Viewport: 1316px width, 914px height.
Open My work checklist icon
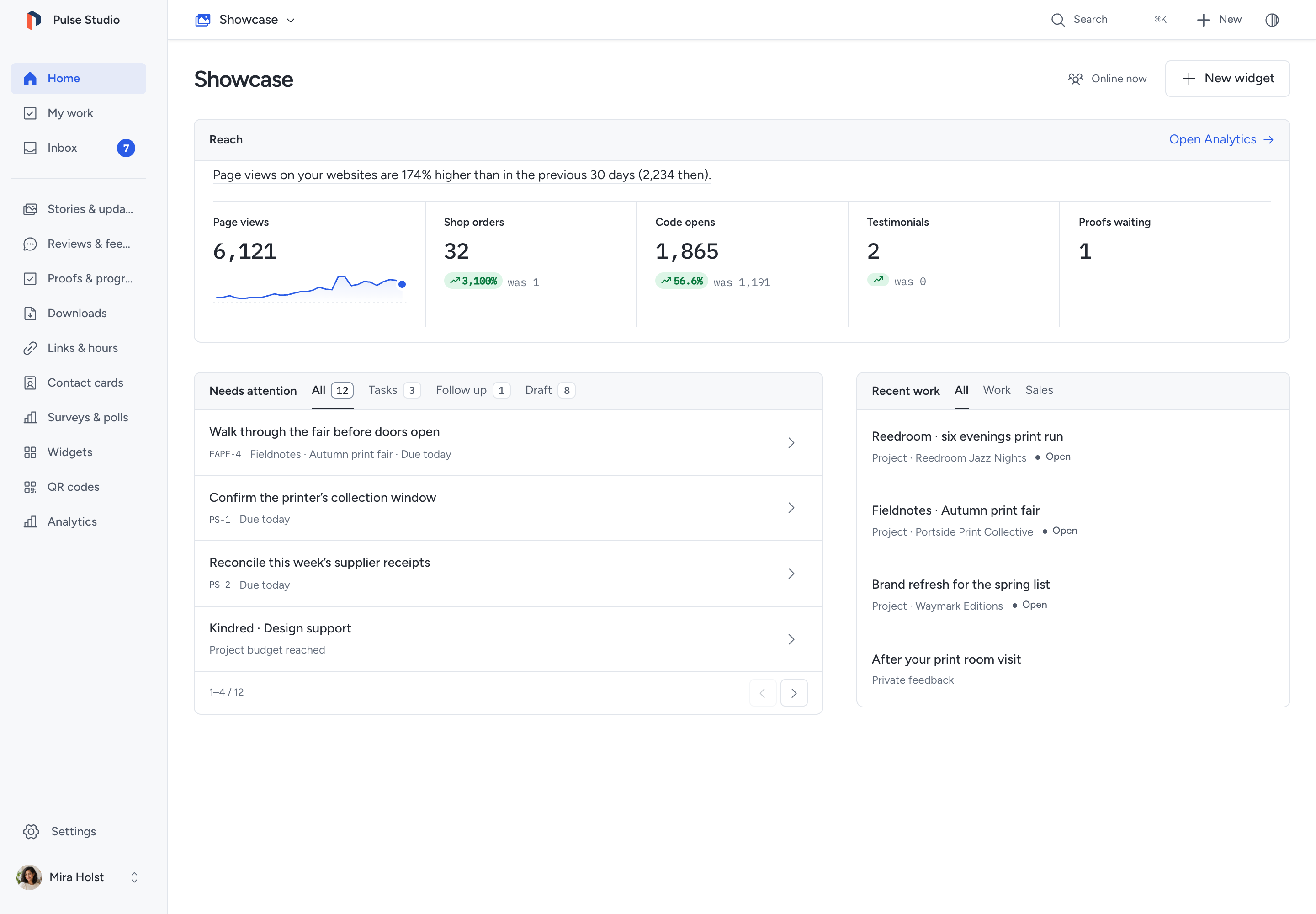[x=30, y=113]
